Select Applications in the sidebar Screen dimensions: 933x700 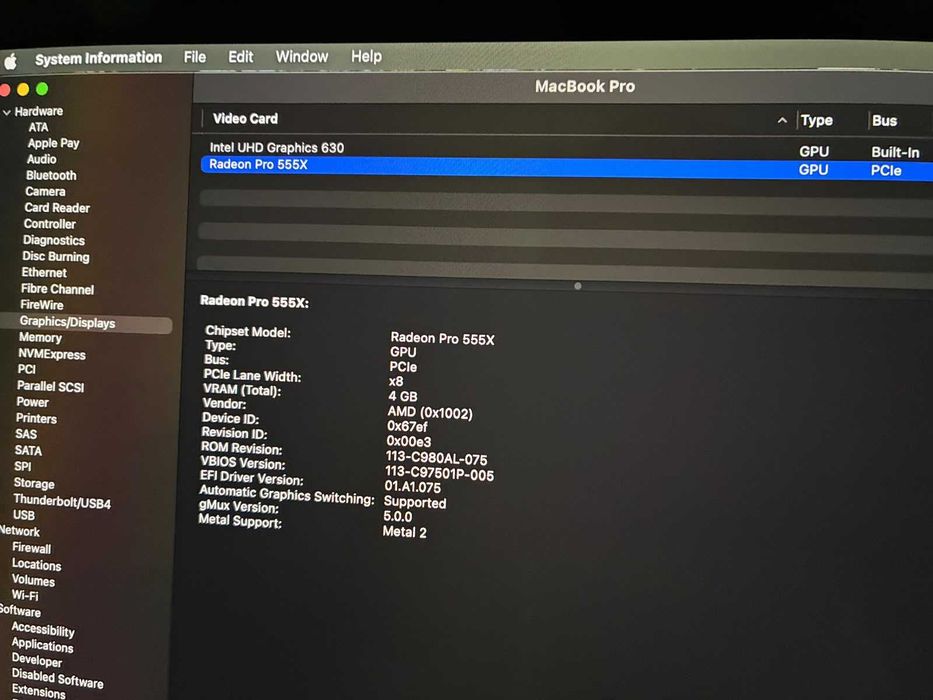coord(42,645)
